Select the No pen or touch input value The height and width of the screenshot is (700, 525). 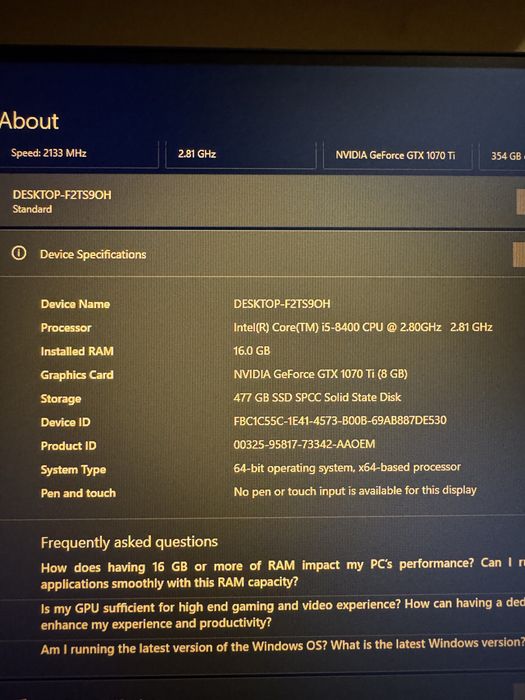[x=355, y=491]
